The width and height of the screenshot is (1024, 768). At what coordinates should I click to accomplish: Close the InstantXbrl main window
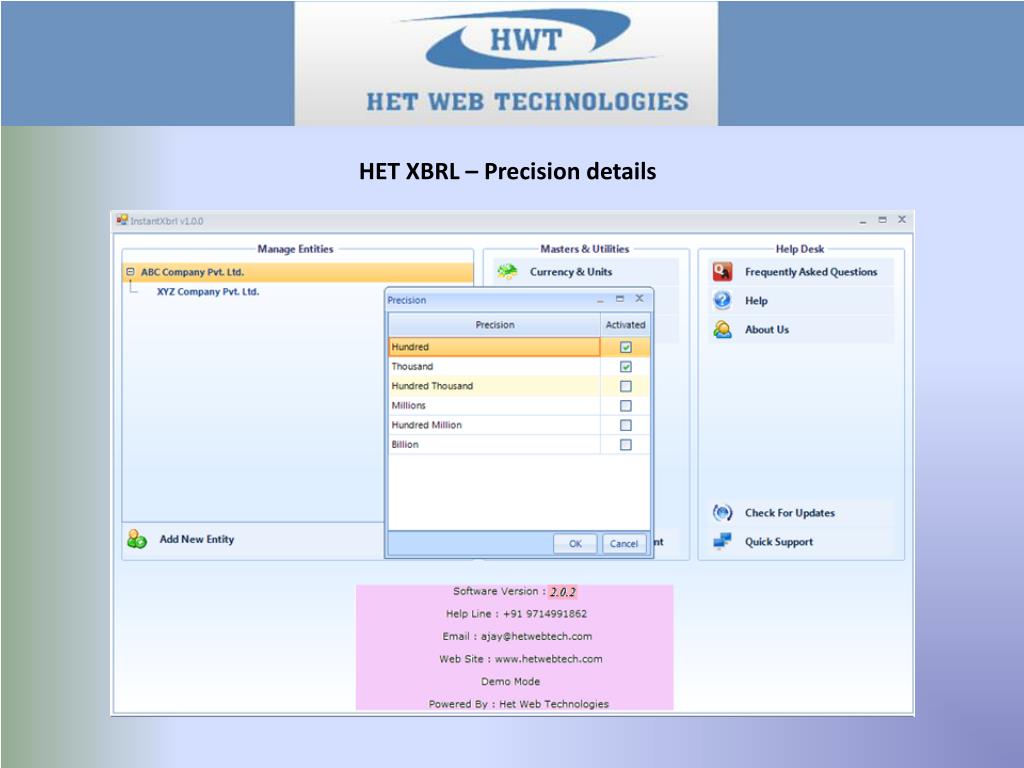click(x=901, y=219)
